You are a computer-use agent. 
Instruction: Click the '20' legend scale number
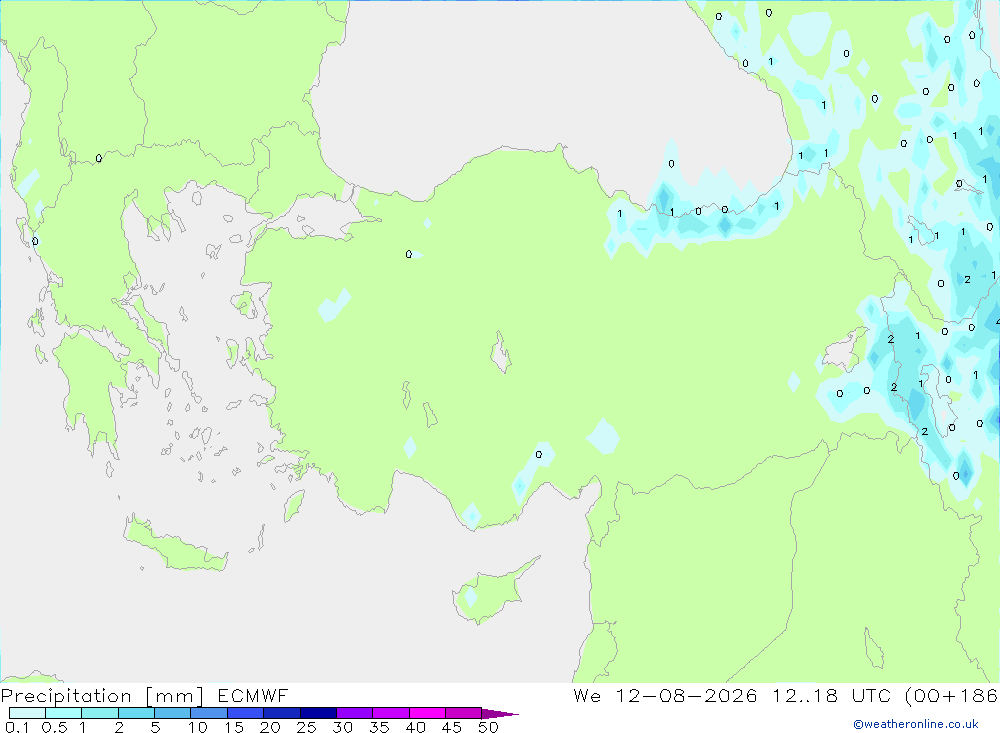pos(270,727)
